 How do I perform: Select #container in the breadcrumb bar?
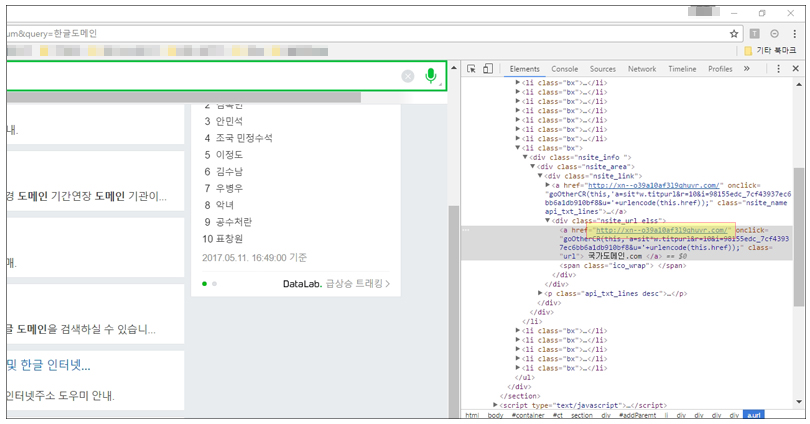tap(528, 415)
